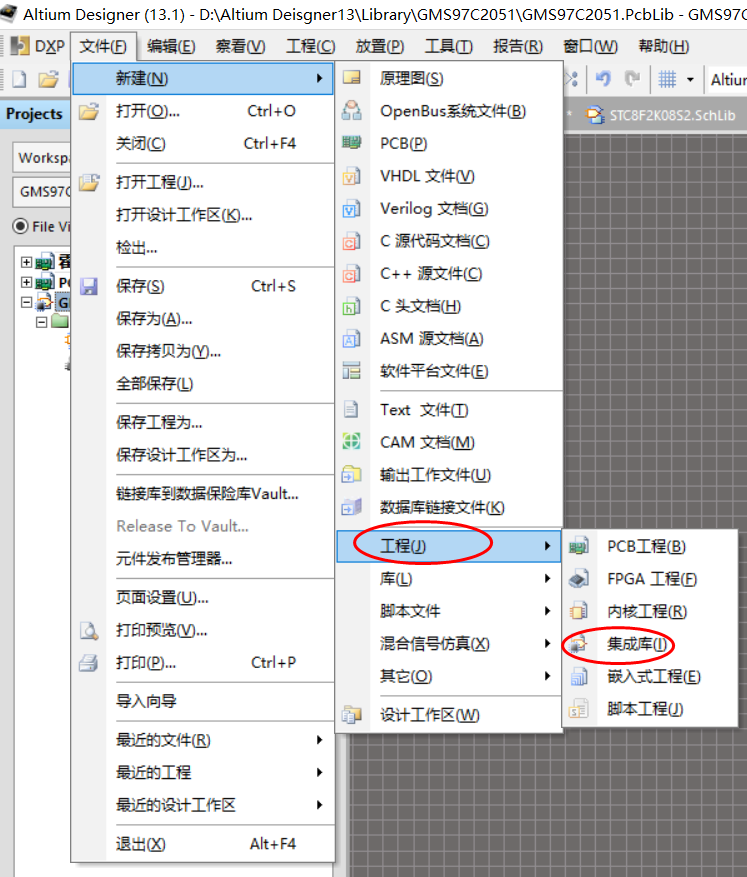Expand the first project tree node

26,262
